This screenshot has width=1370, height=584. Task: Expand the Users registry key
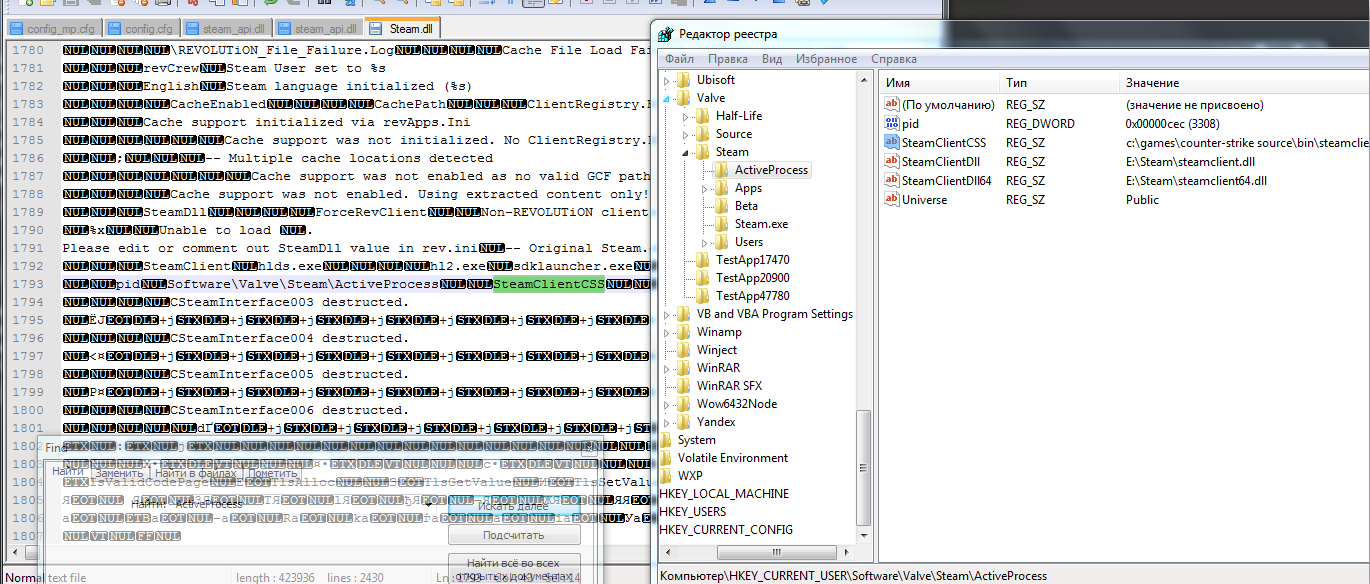pyautogui.click(x=705, y=242)
